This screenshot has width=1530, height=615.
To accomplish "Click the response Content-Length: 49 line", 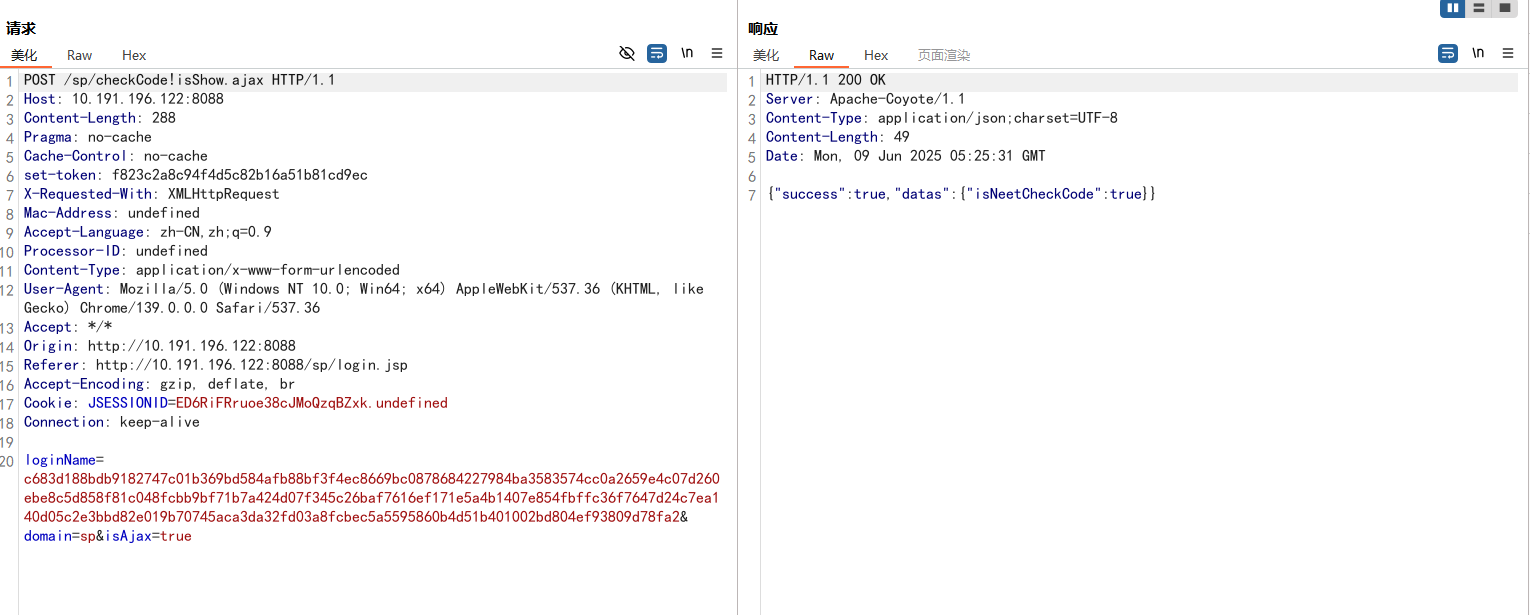I will click(838, 137).
